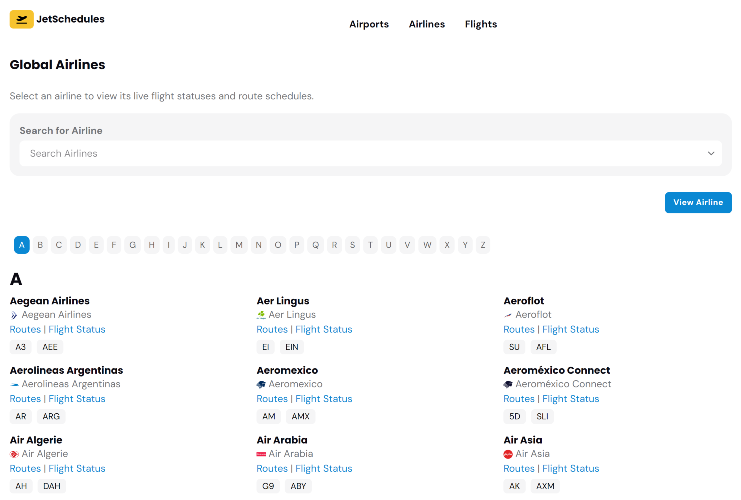Pick letter V in alphabet filter
The width and height of the screenshot is (741, 500).
(407, 245)
